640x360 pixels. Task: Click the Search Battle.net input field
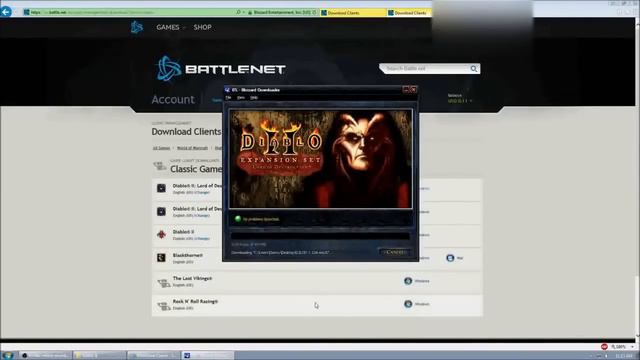(x=425, y=69)
